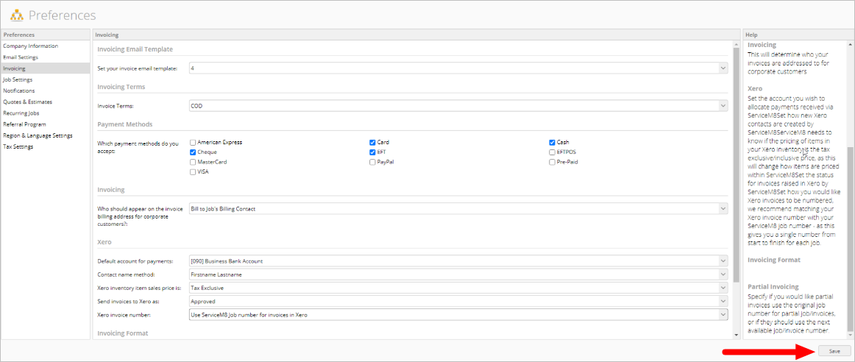Open Company Information preferences

tap(45, 46)
